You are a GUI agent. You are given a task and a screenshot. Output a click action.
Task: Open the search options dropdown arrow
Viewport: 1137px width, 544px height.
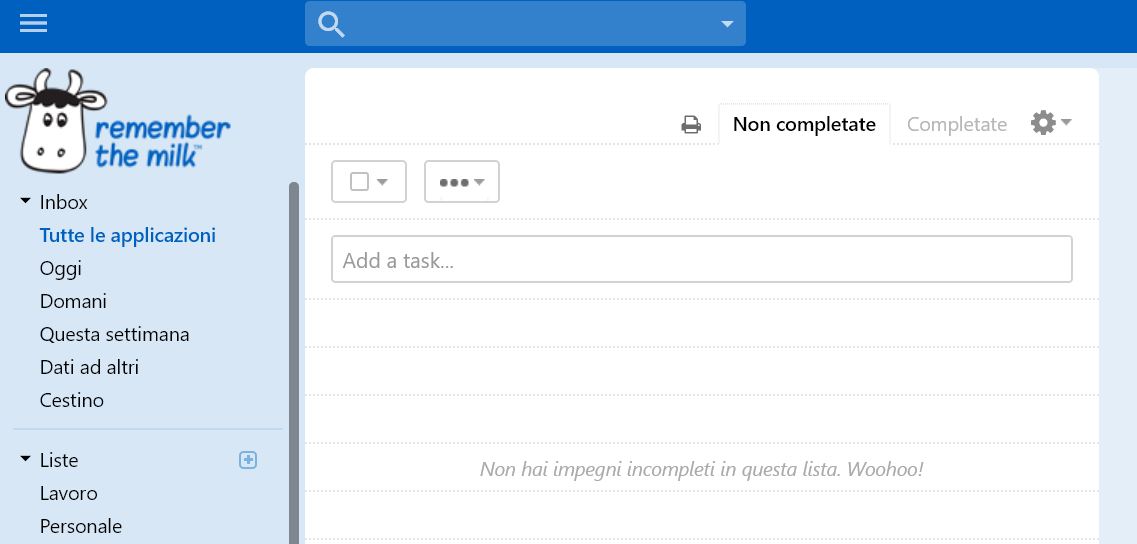coord(727,24)
